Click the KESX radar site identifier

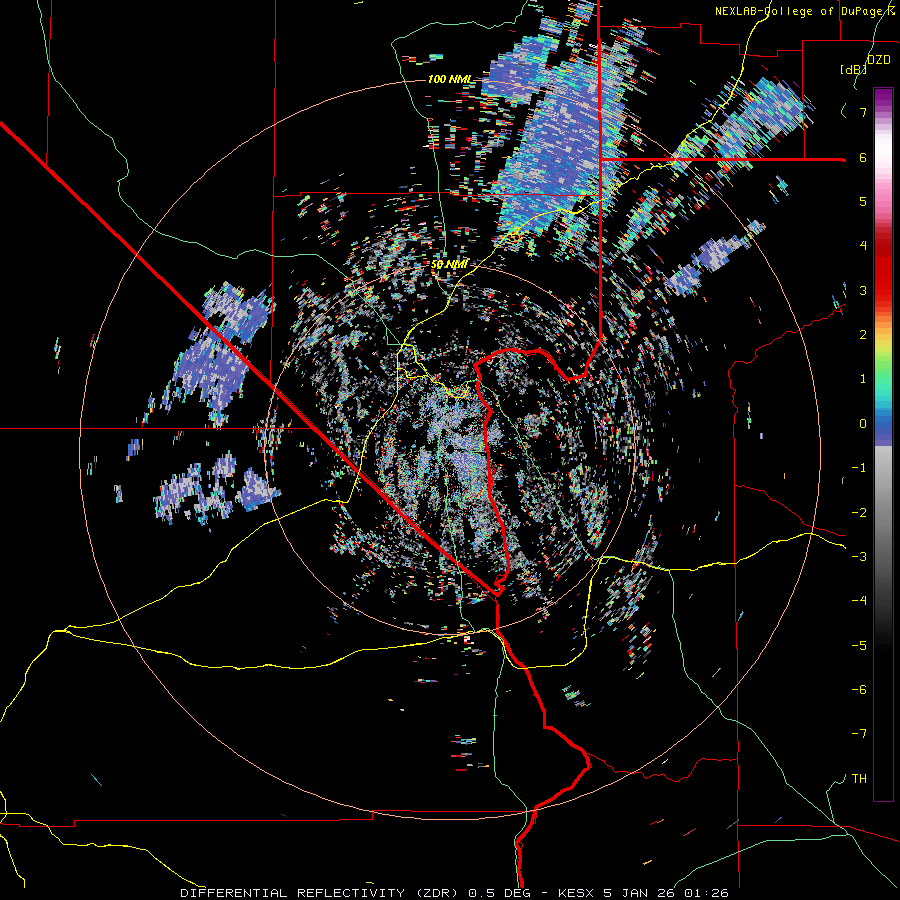pos(577,893)
